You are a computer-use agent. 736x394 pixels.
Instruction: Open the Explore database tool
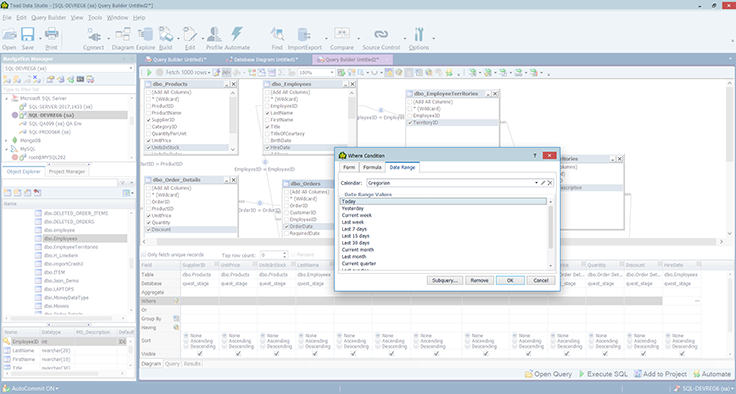tap(146, 38)
